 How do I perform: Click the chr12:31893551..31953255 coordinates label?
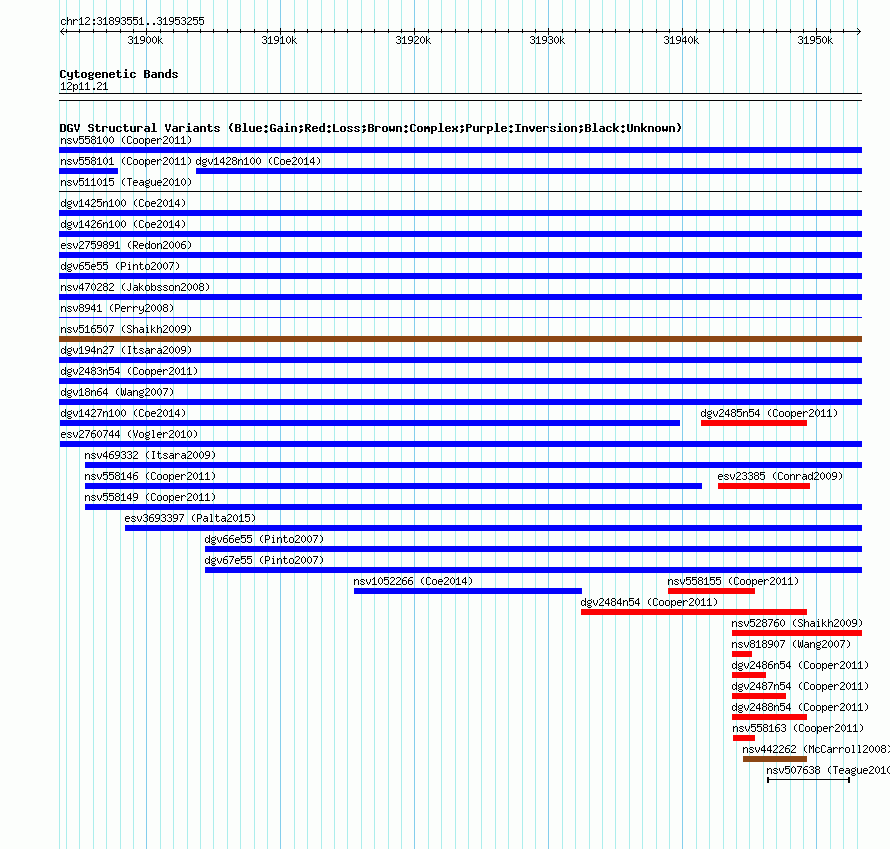pyautogui.click(x=132, y=22)
